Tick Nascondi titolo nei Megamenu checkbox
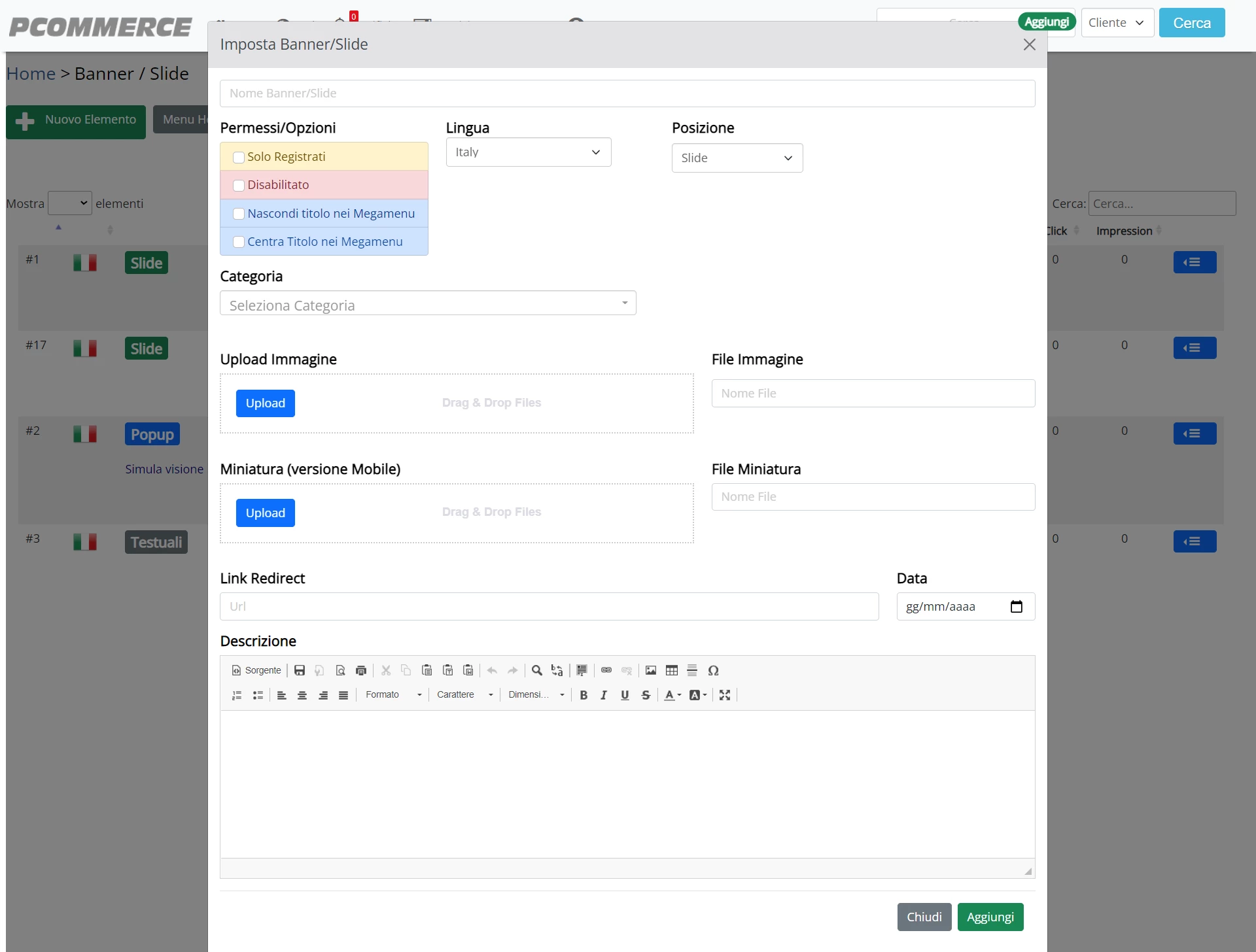 click(239, 214)
